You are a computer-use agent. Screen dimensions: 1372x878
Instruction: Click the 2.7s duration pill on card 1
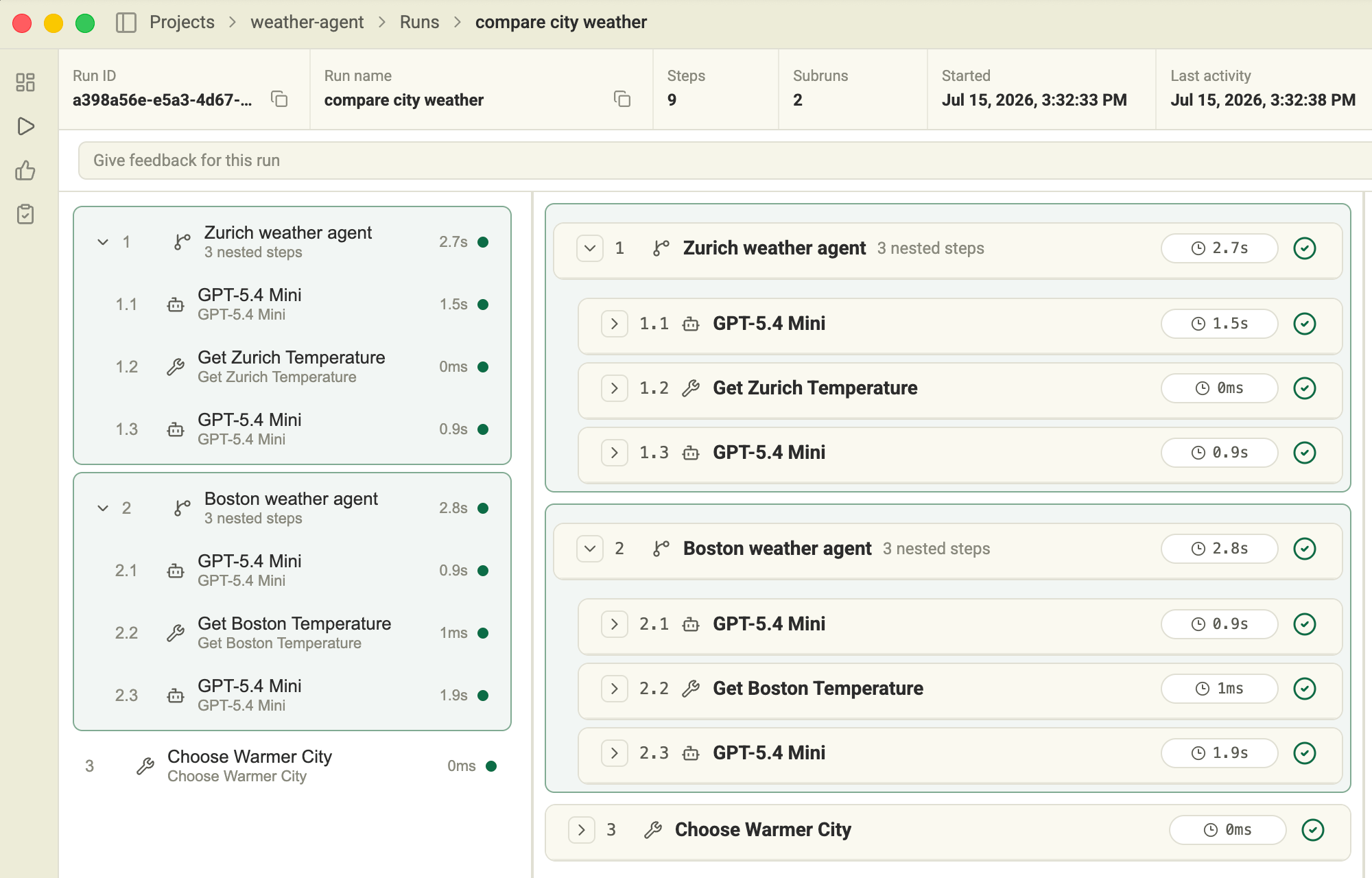click(1219, 248)
